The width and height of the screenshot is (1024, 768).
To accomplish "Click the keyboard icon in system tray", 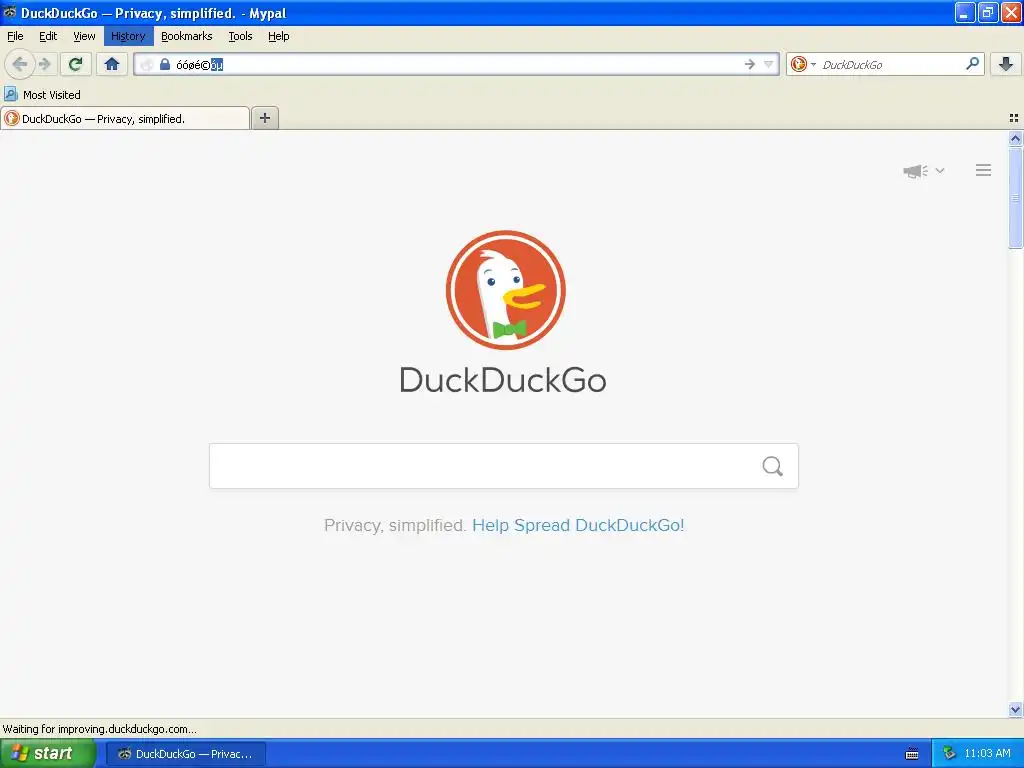I will [912, 754].
